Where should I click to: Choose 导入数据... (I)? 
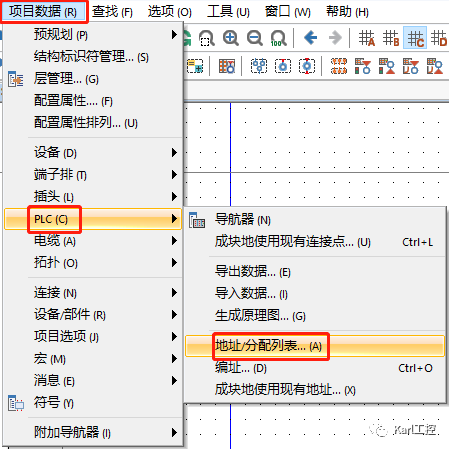click(x=315, y=294)
